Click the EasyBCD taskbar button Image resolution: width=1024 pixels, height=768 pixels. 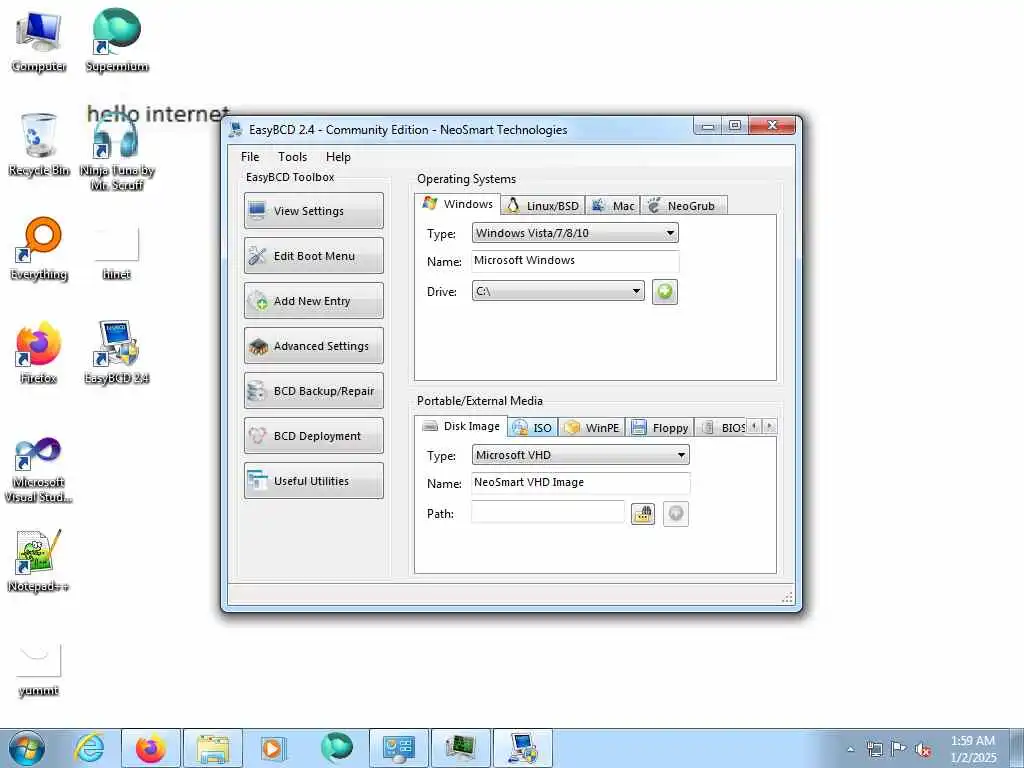(522, 748)
